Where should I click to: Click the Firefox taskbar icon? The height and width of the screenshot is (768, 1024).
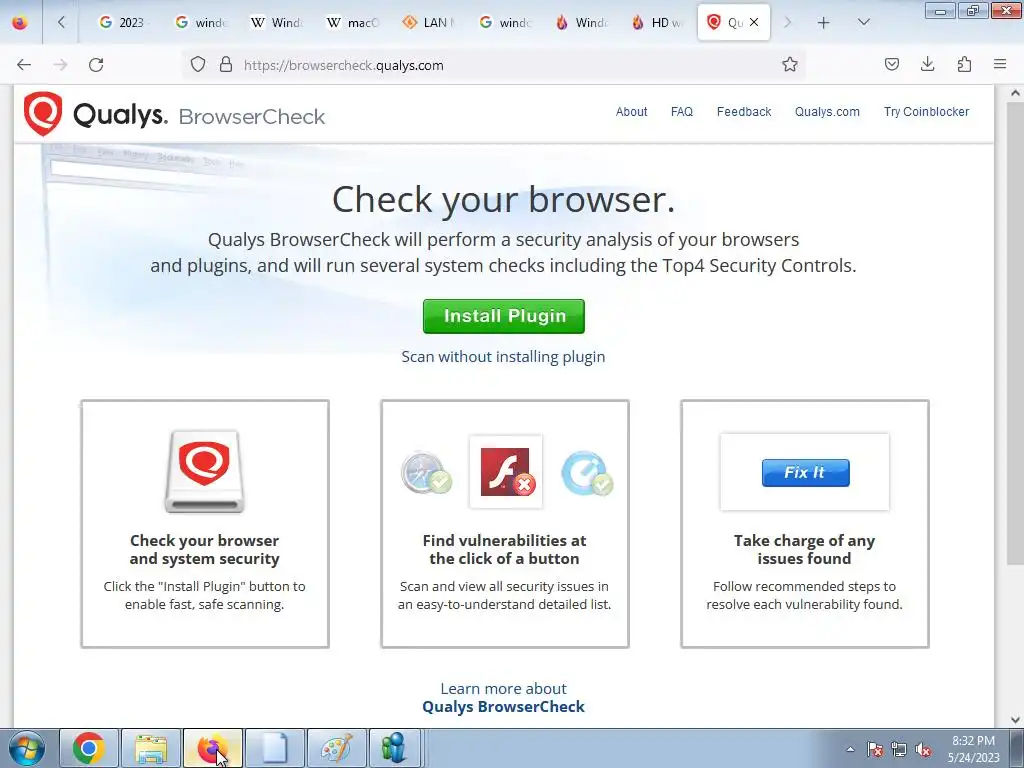click(x=213, y=748)
